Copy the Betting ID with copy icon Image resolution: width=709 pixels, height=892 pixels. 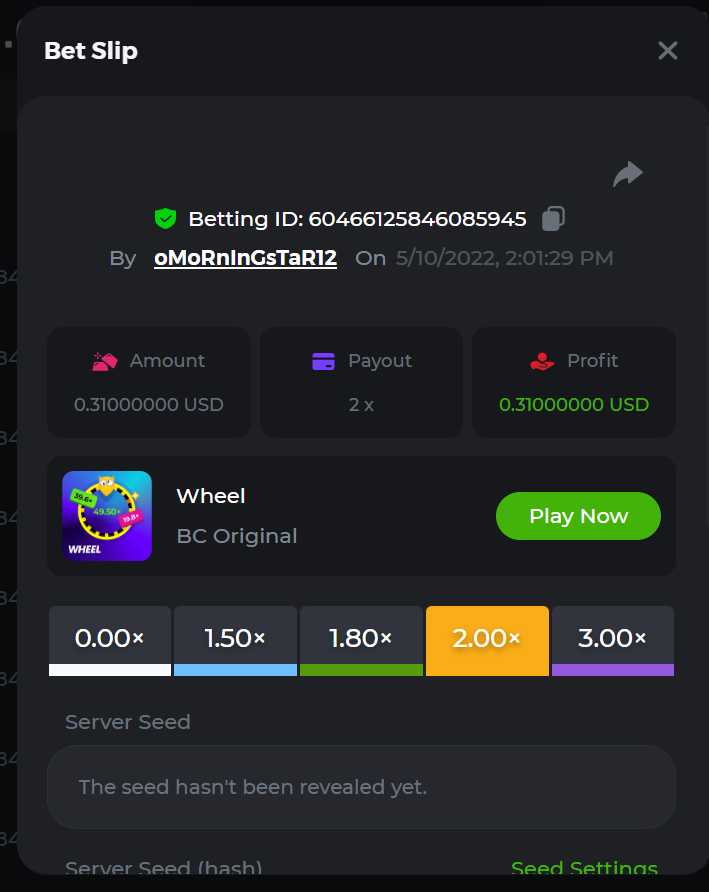click(553, 218)
